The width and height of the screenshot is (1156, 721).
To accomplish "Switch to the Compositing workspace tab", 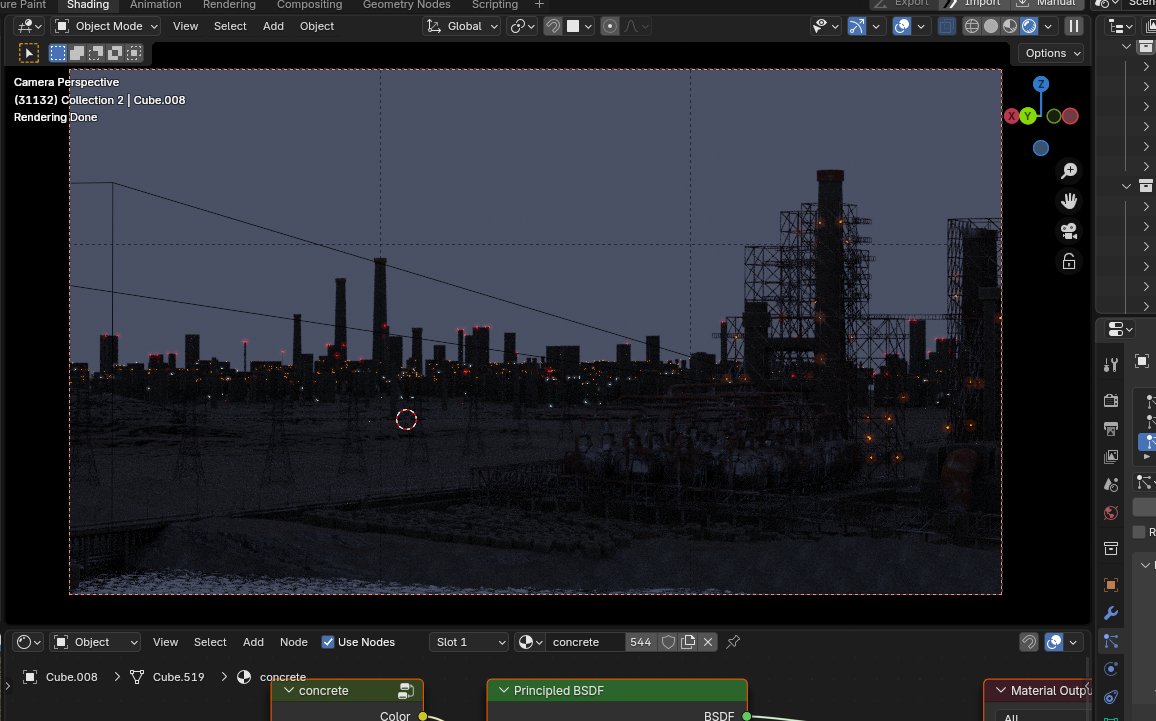I will coord(310,5).
